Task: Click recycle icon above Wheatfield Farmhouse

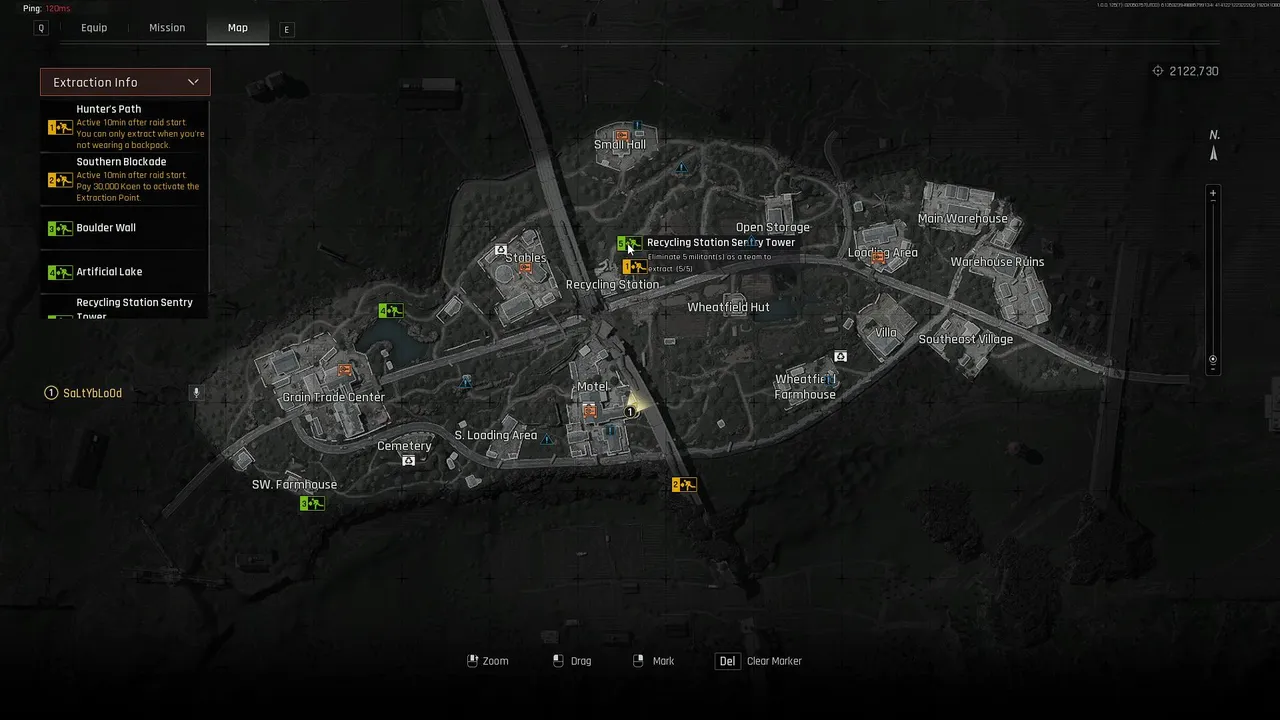Action: click(x=840, y=356)
